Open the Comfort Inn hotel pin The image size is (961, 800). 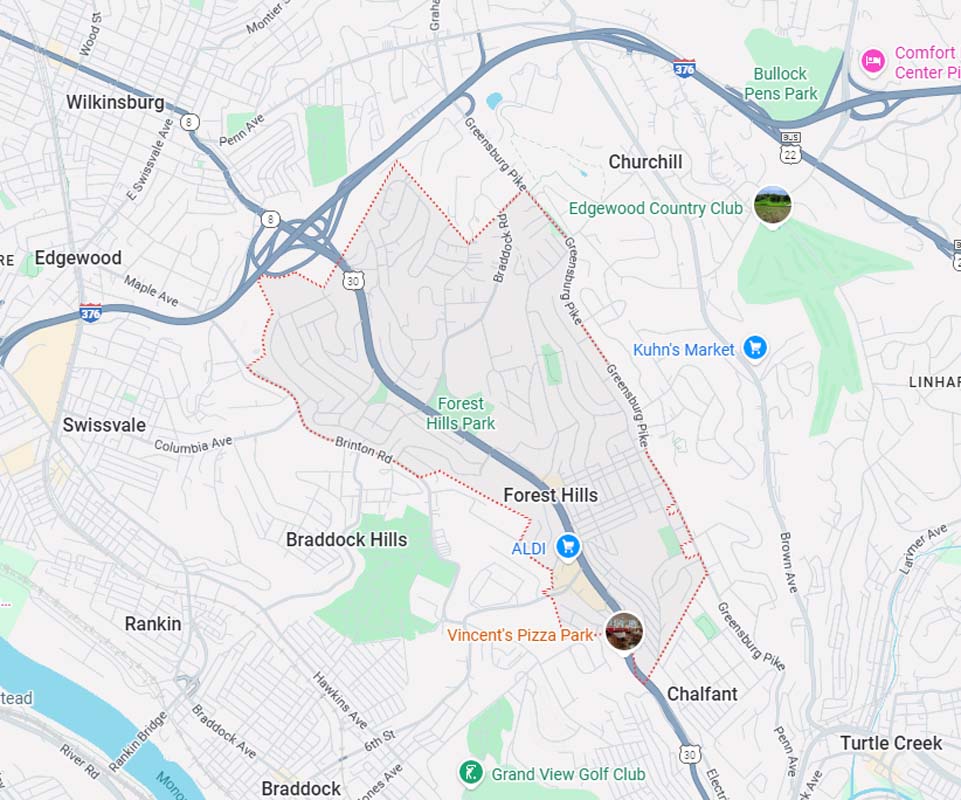tap(873, 61)
